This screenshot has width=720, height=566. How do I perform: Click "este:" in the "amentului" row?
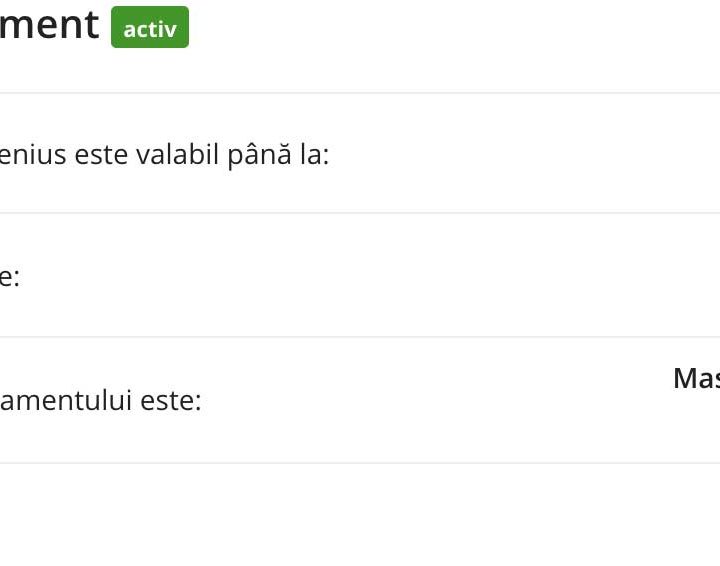click(170, 401)
